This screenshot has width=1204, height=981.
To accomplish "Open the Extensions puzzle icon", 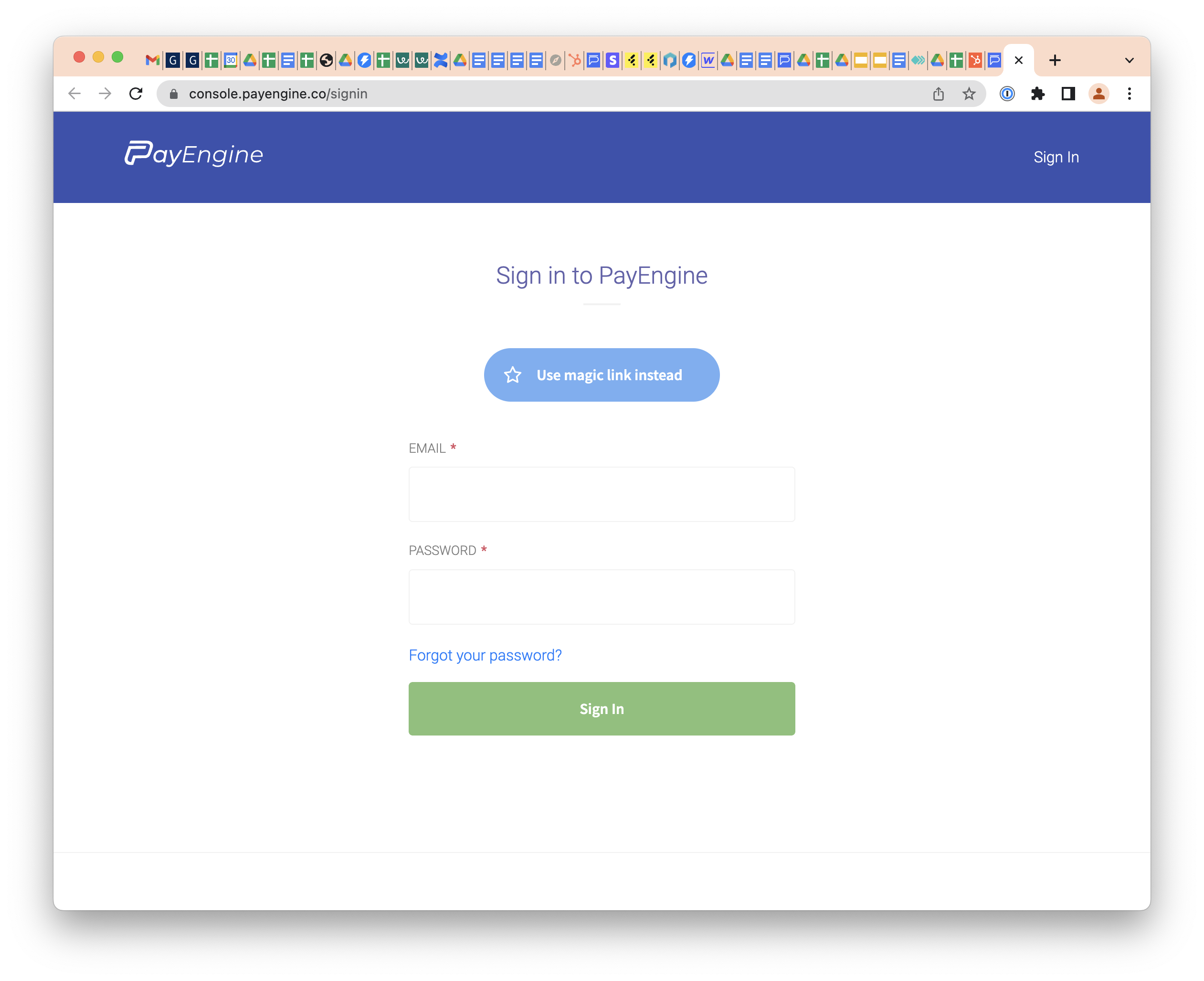I will pos(1037,94).
